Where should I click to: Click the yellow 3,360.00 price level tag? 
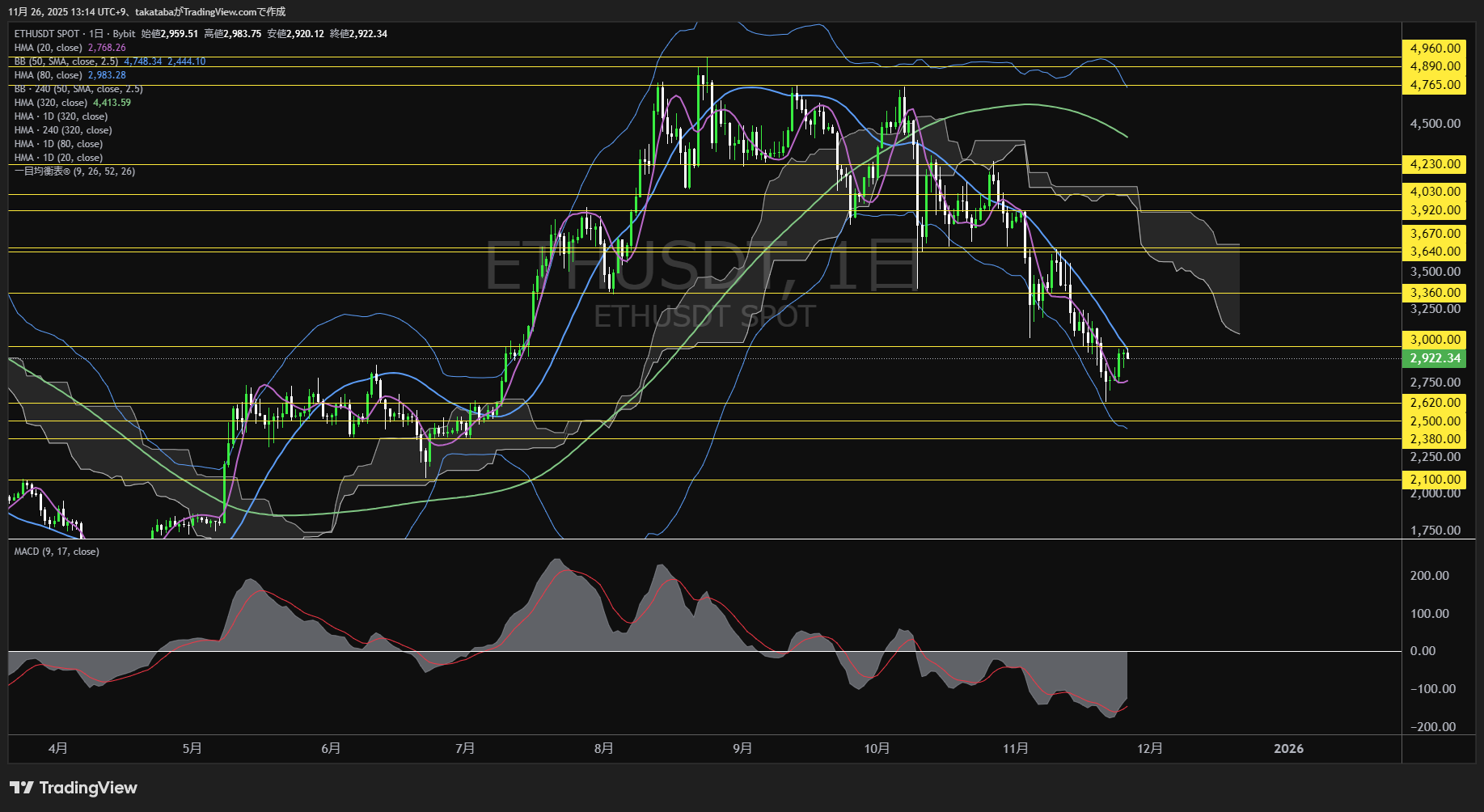coord(1435,293)
